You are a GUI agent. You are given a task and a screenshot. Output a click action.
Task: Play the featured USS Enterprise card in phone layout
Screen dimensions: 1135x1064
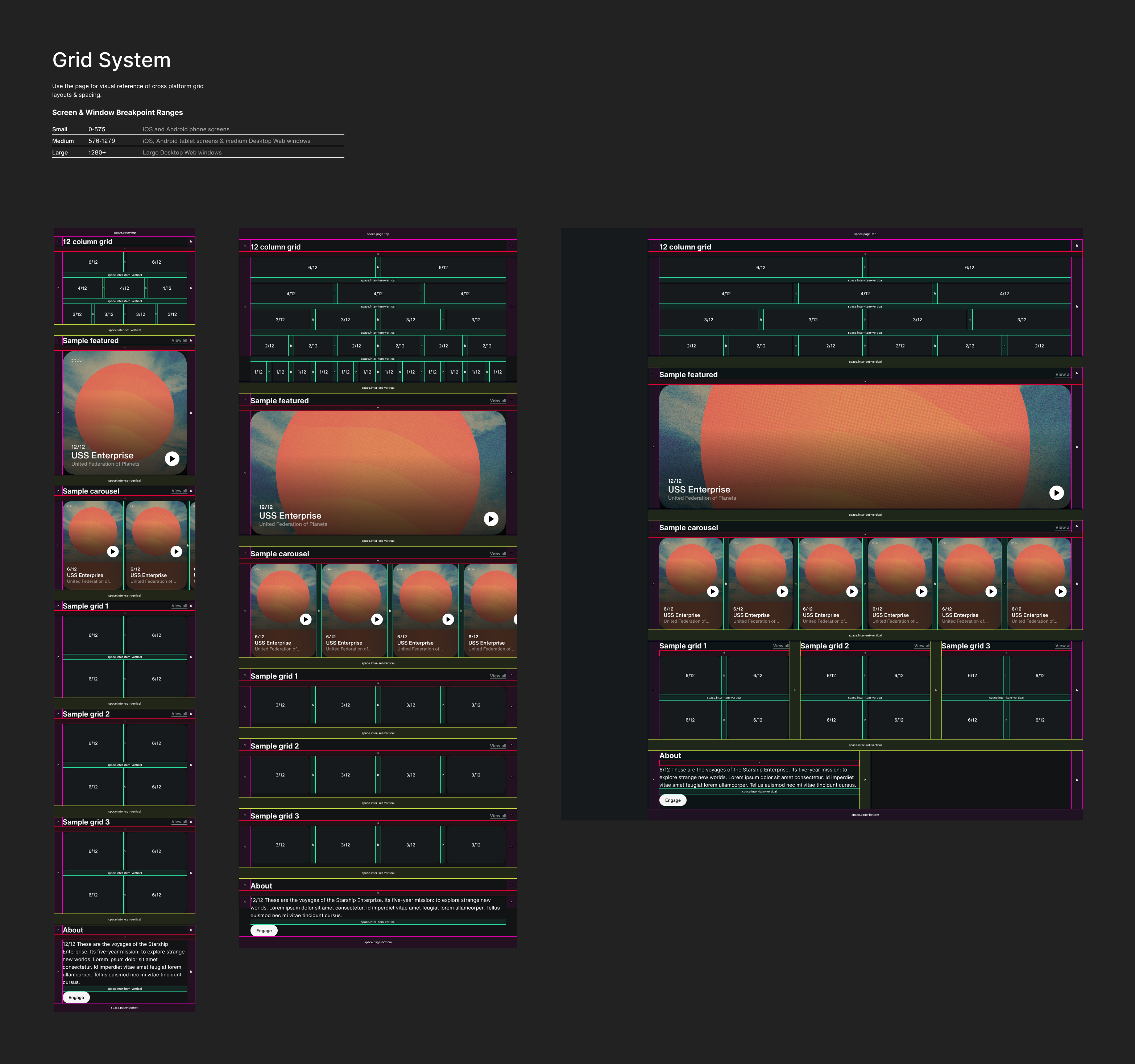click(x=172, y=459)
